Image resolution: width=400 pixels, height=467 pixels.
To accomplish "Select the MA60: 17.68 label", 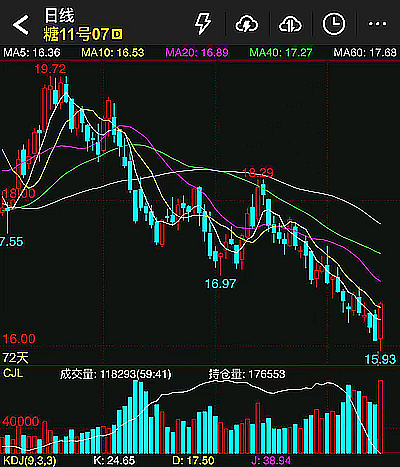I will click(365, 53).
